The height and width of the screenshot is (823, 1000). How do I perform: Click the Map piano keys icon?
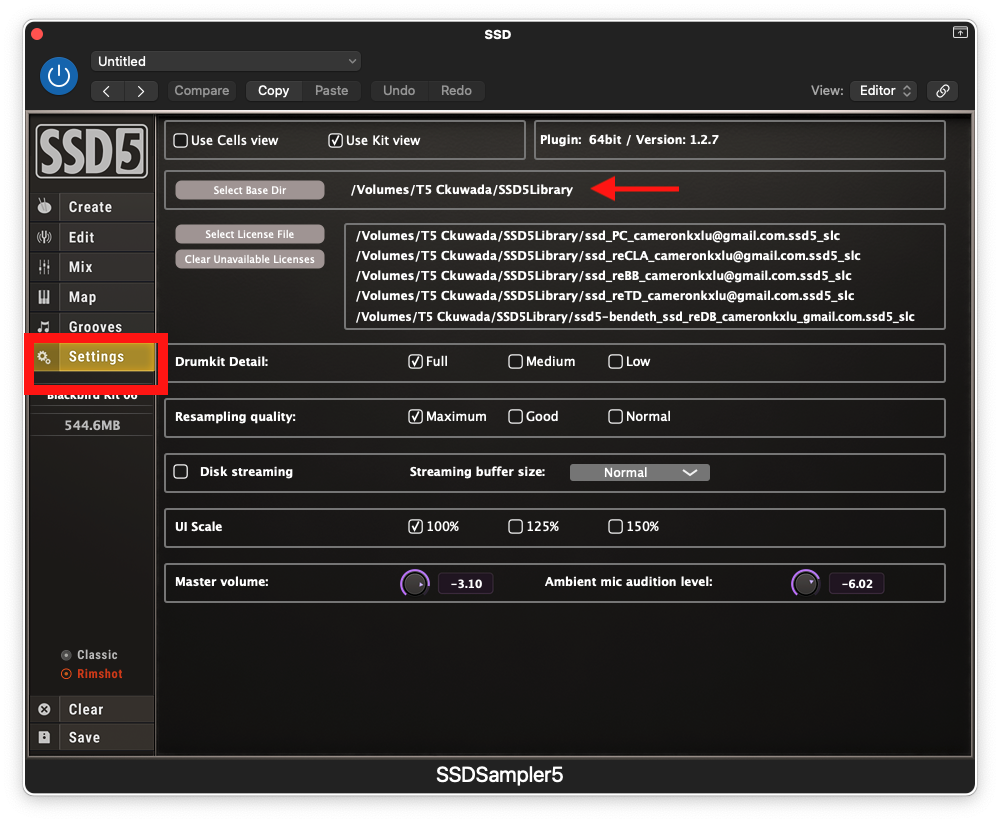tap(44, 297)
